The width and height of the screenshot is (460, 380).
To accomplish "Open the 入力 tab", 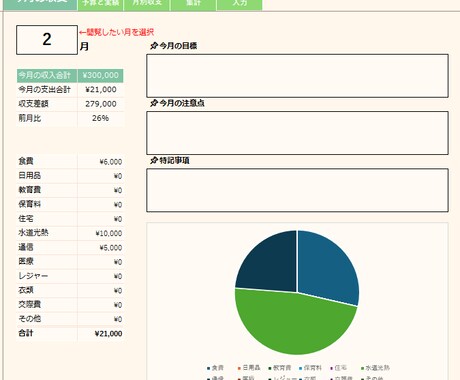I will [x=239, y=4].
